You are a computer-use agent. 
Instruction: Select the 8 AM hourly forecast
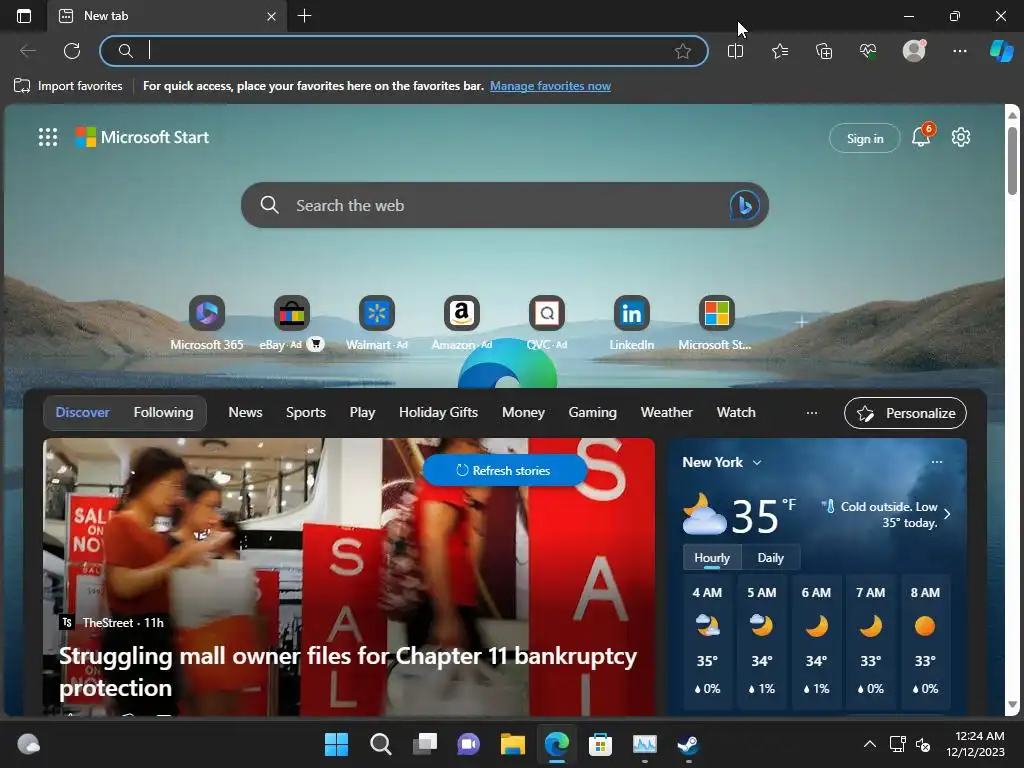tap(925, 640)
